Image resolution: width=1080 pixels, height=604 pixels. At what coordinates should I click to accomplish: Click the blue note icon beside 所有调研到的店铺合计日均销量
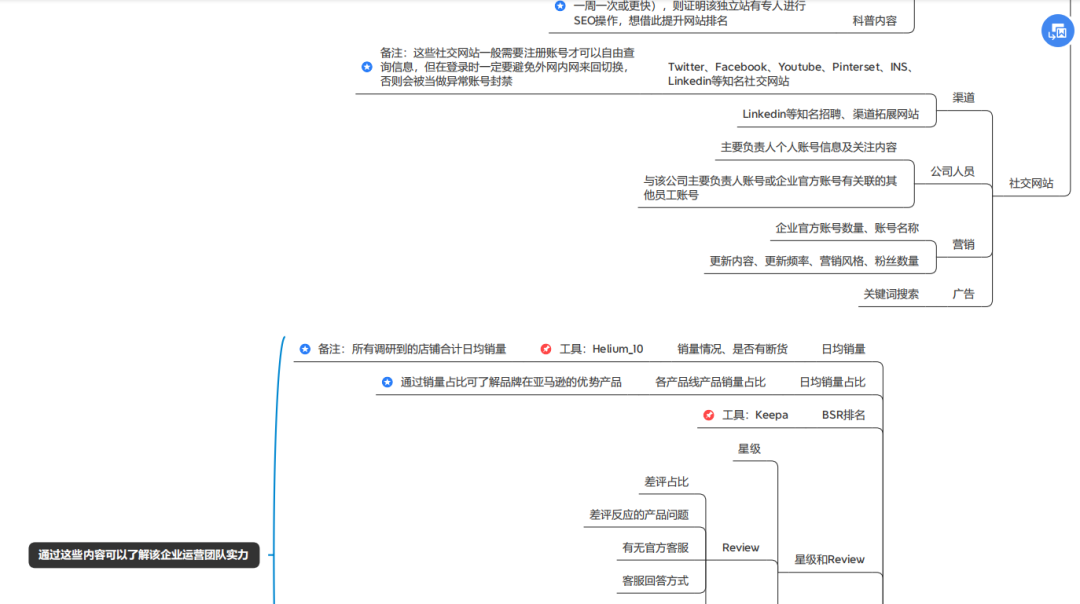304,348
